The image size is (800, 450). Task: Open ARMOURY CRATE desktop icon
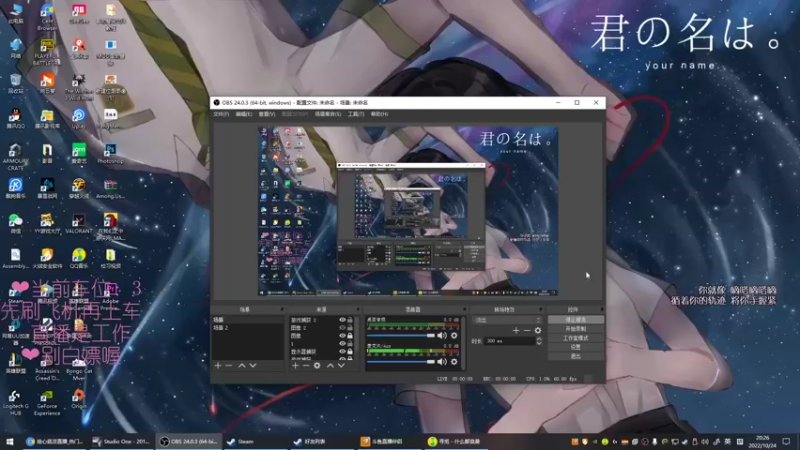pyautogui.click(x=15, y=157)
